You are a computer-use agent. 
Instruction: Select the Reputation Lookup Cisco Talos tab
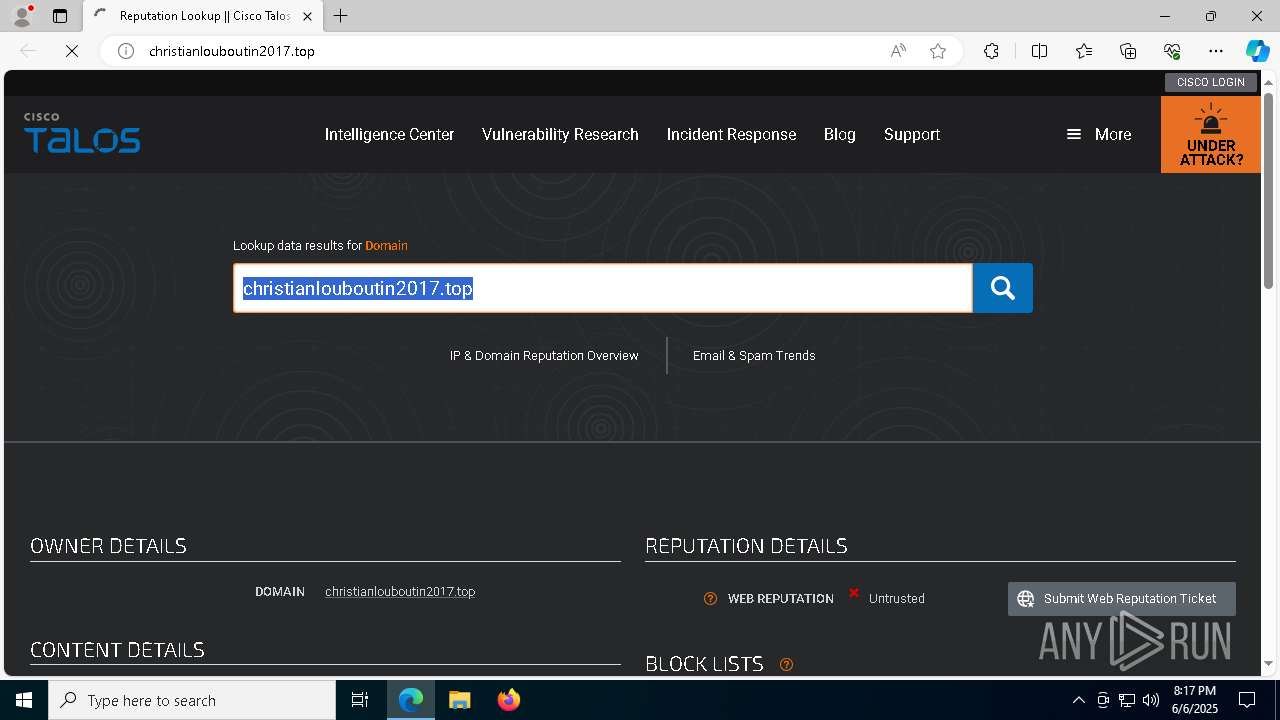(203, 16)
